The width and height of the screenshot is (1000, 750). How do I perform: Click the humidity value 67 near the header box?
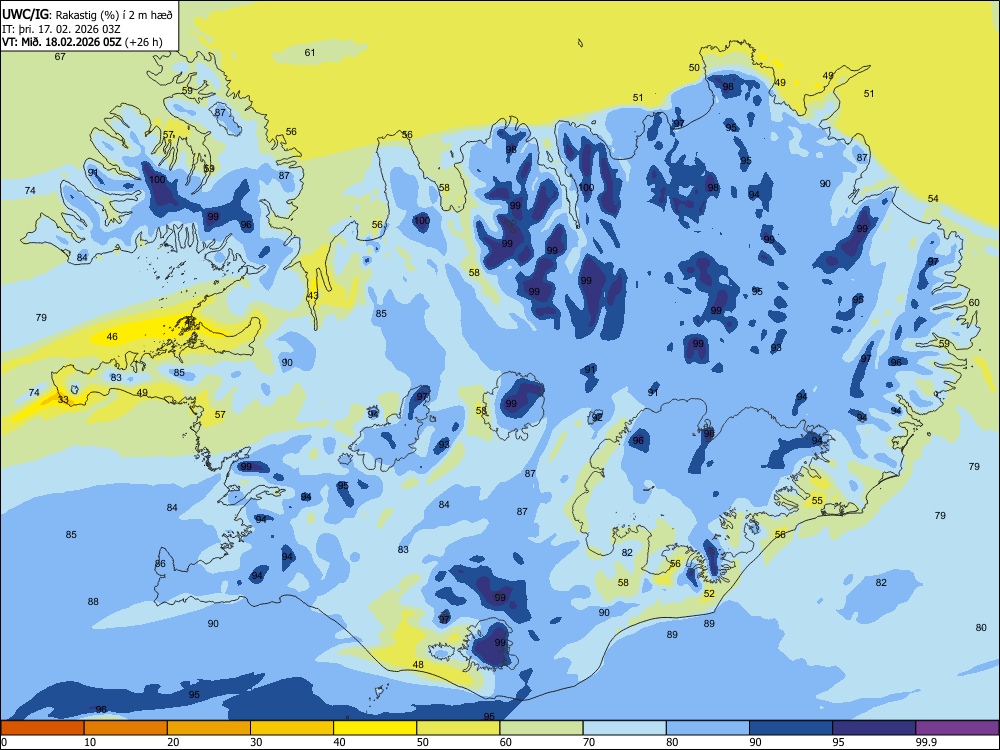[60, 57]
